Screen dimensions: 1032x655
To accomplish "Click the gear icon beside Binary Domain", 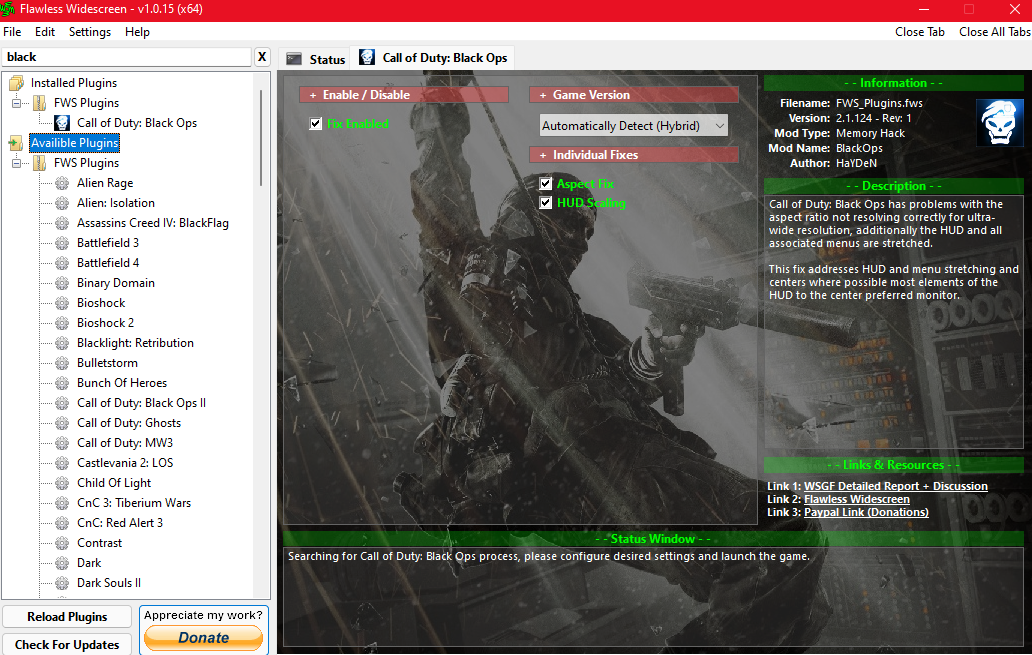I will (63, 283).
